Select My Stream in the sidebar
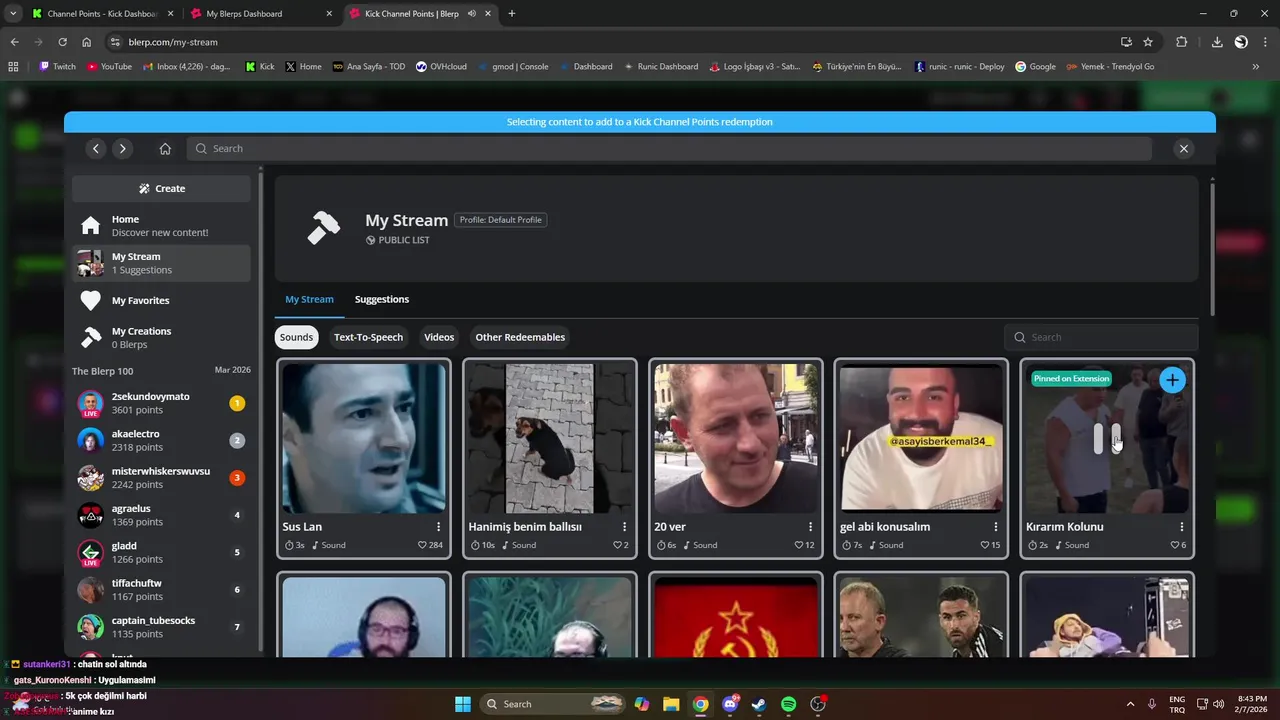Image resolution: width=1280 pixels, height=720 pixels. [x=161, y=263]
